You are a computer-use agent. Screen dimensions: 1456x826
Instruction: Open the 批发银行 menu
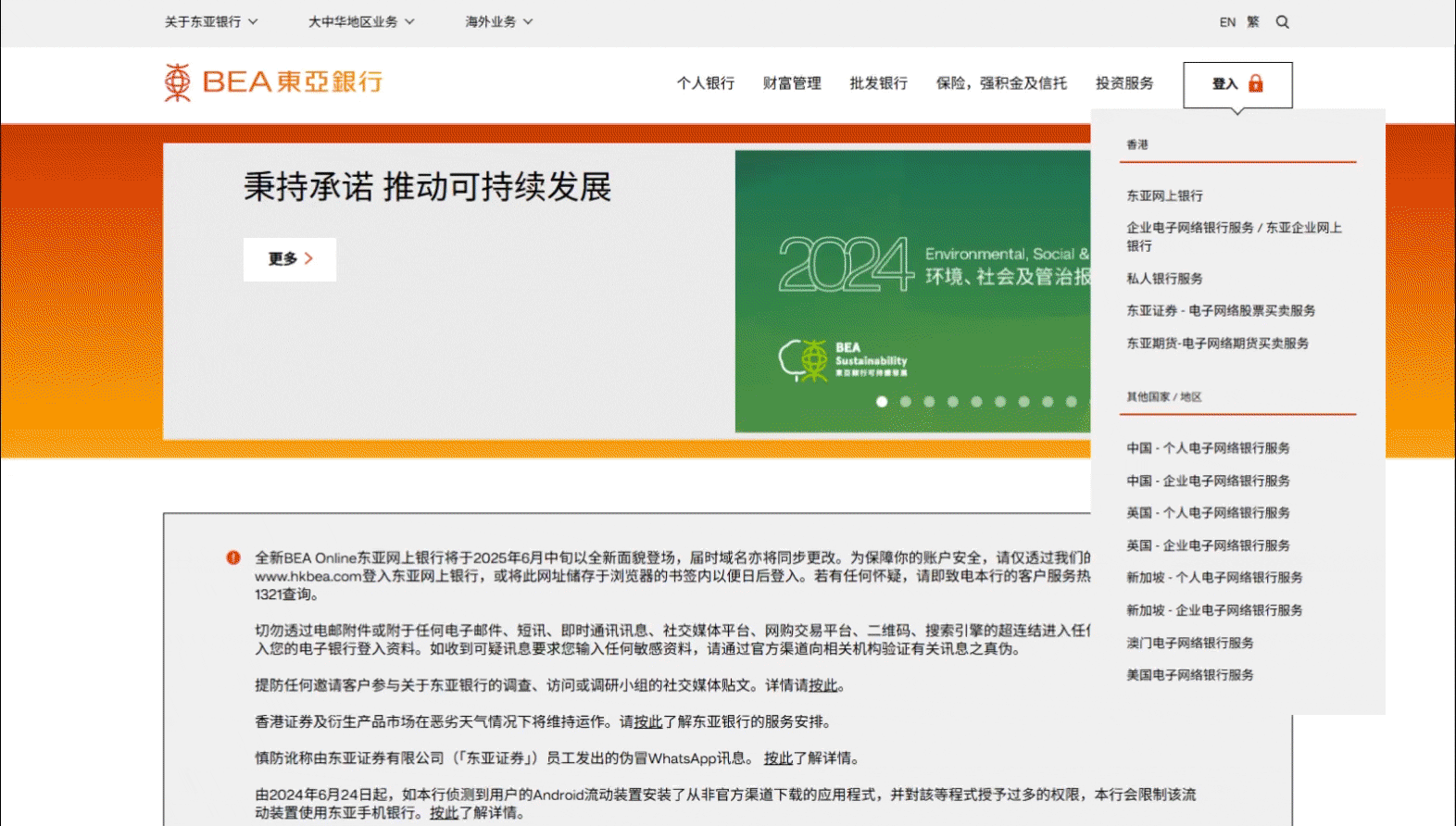(879, 83)
